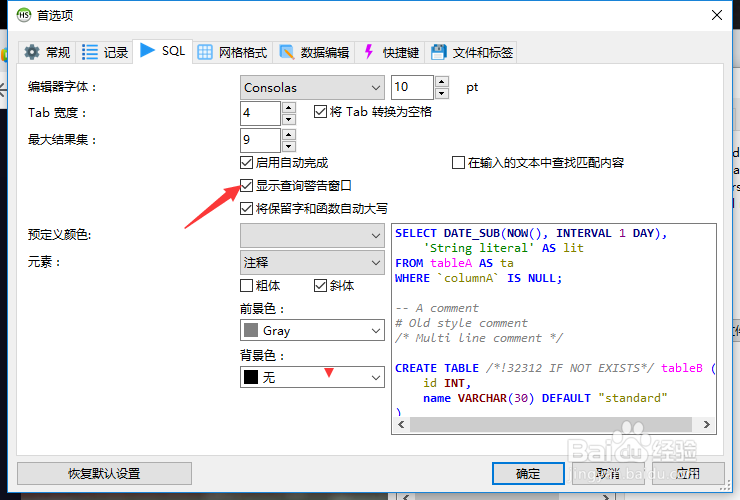Open the Consolas editor font dropdown
Image resolution: width=740 pixels, height=500 pixels.
click(312, 87)
